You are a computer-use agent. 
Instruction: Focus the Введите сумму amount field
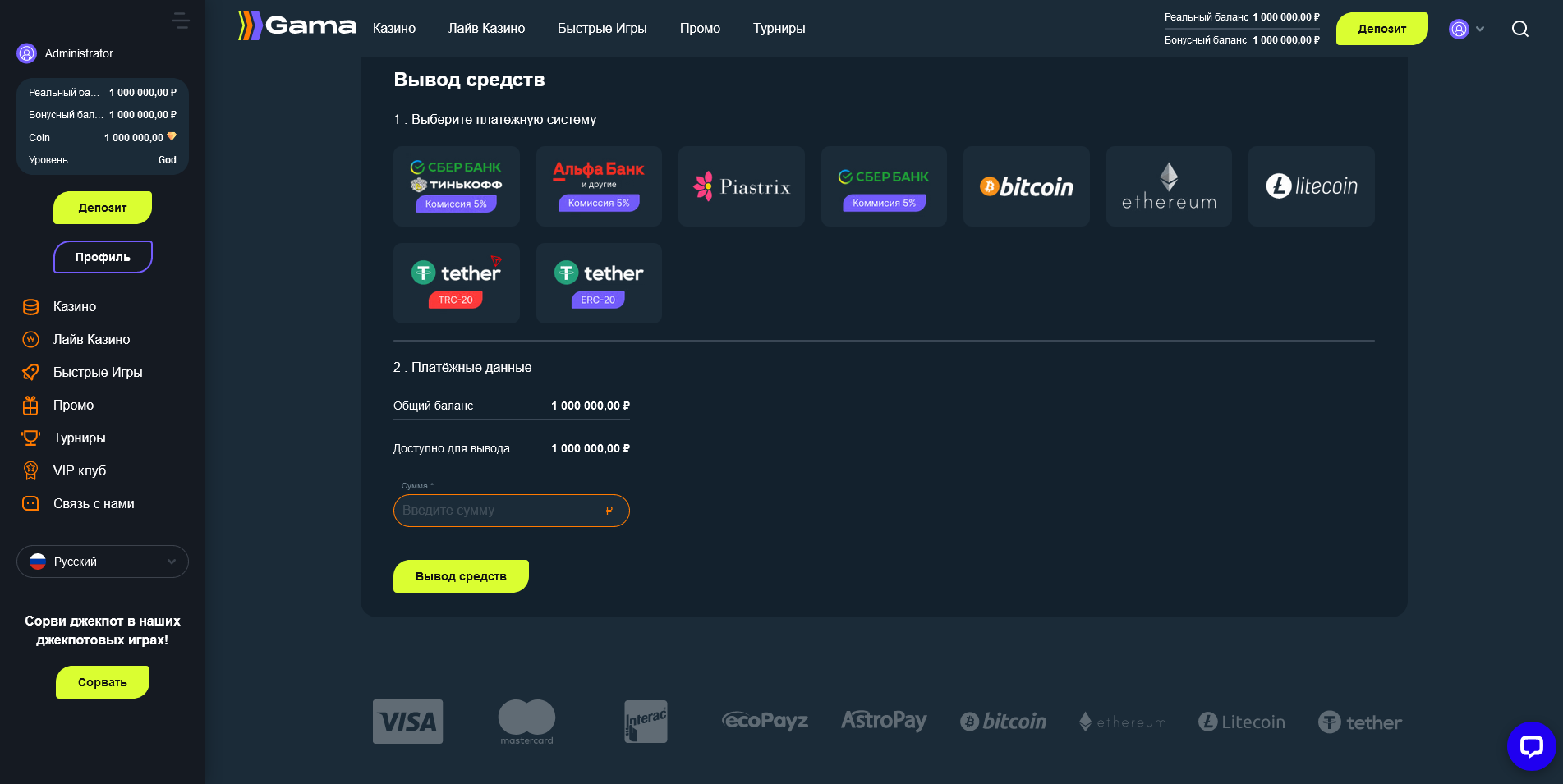pos(501,511)
